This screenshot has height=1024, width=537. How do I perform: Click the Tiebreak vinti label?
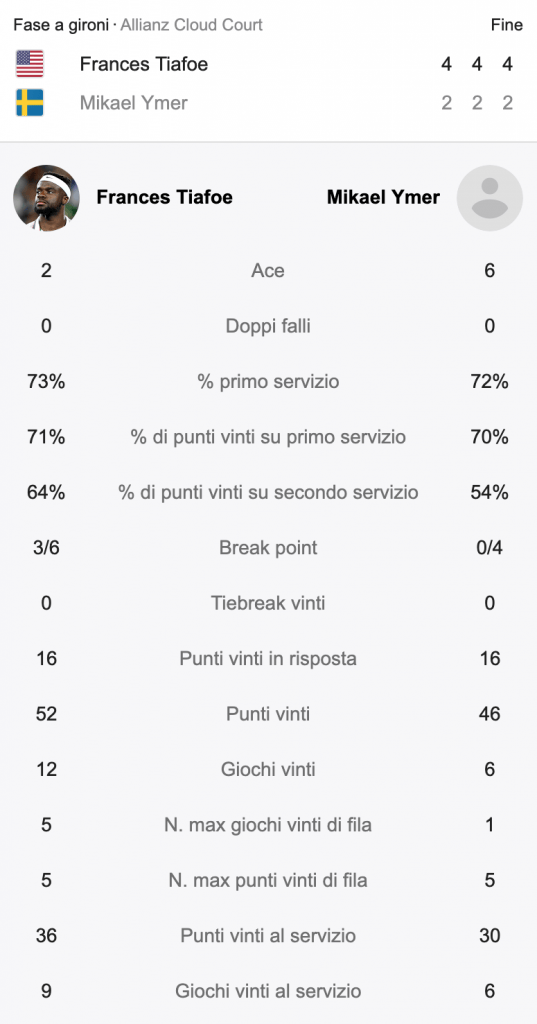(268, 603)
